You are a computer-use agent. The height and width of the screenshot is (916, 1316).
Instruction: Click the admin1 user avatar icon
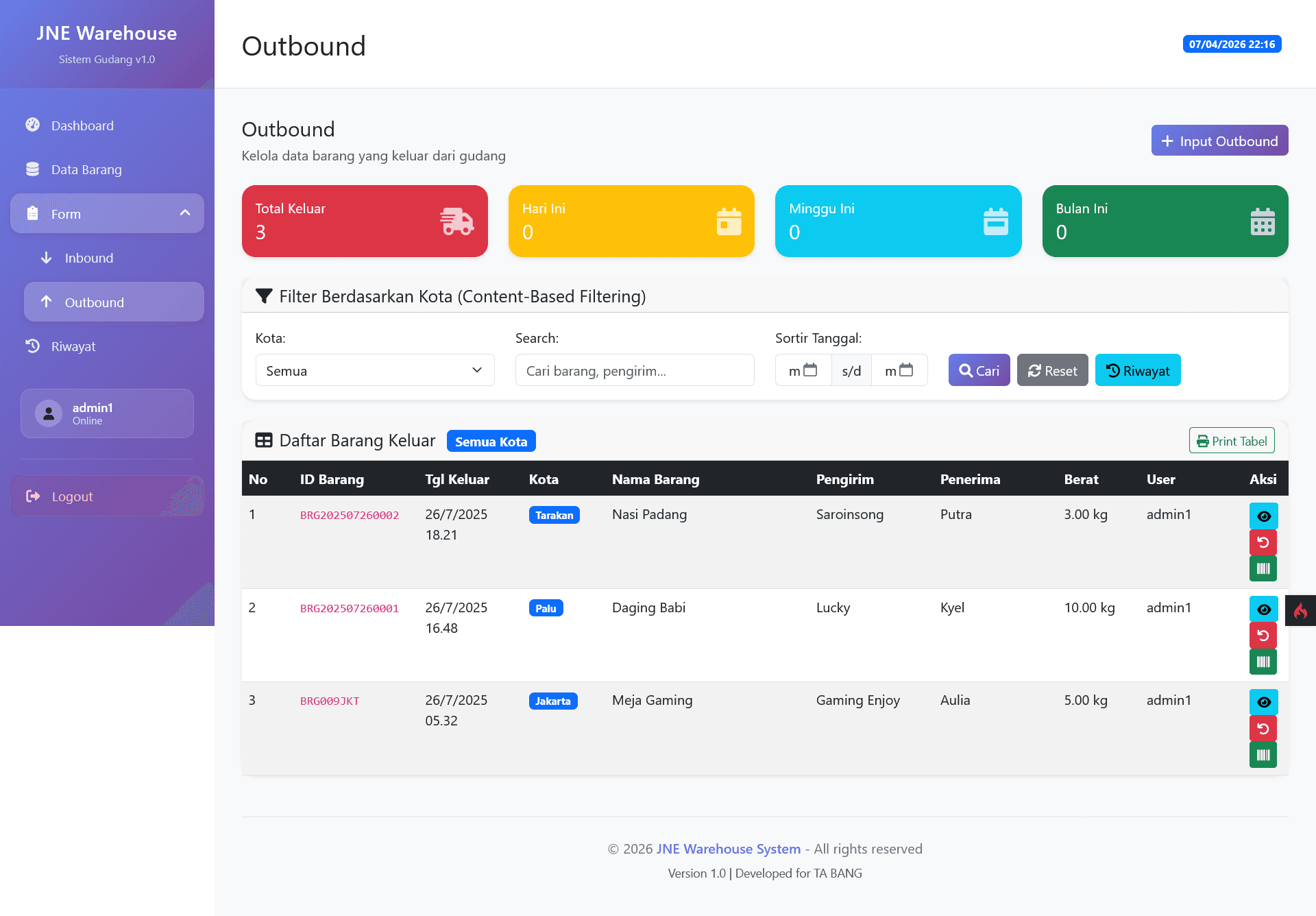[x=49, y=413]
